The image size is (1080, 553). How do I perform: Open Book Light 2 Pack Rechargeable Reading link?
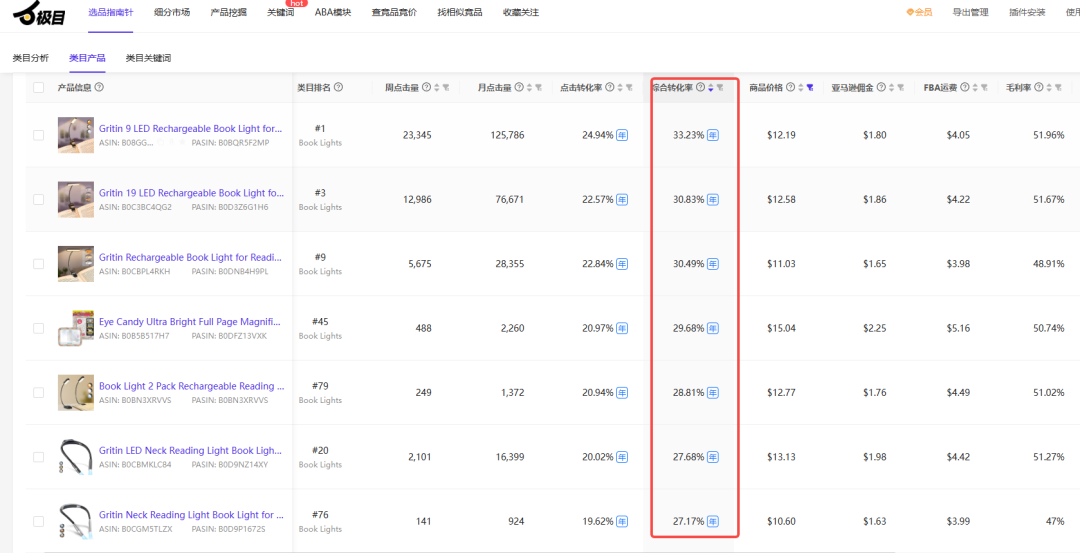pyautogui.click(x=191, y=386)
